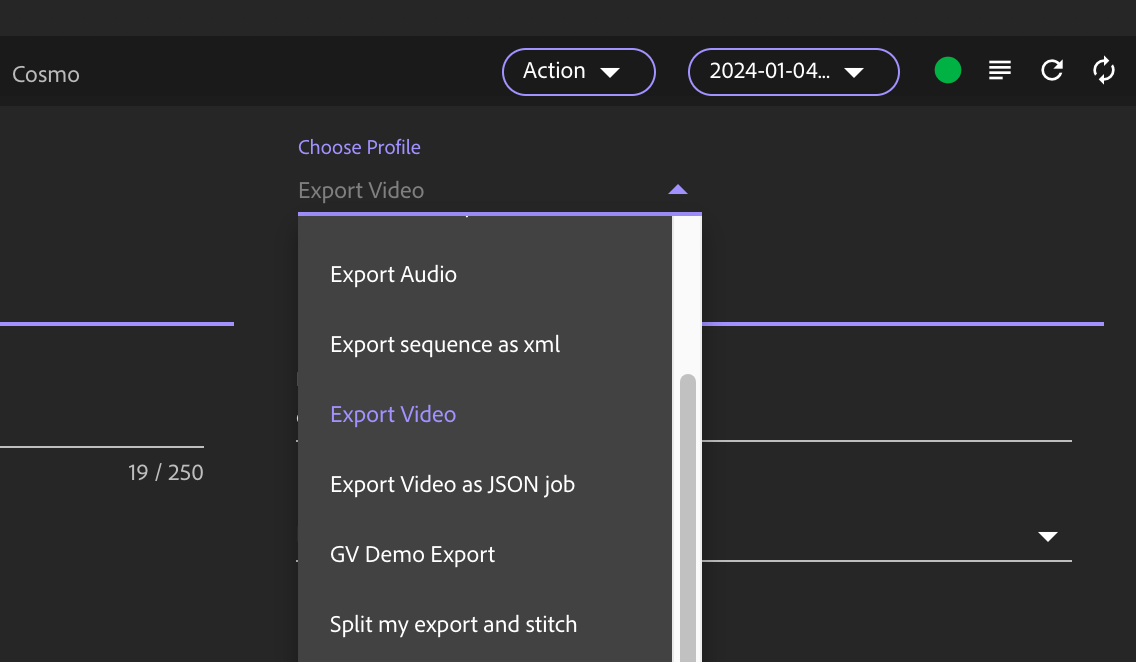
Task: Open the log lines icon
Action: (x=1000, y=70)
